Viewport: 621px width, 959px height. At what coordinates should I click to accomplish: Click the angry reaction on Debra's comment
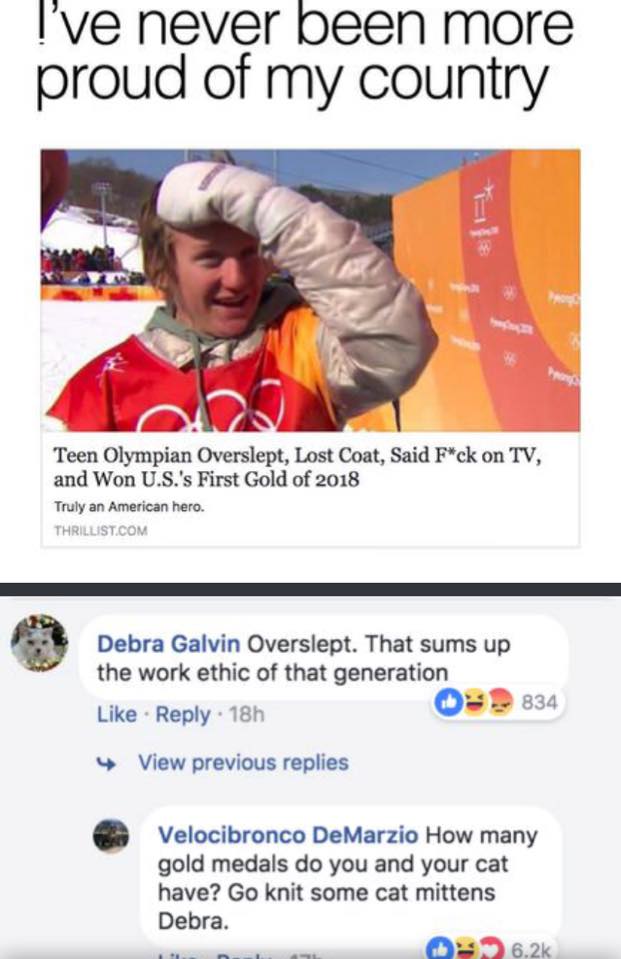pyautogui.click(x=500, y=702)
